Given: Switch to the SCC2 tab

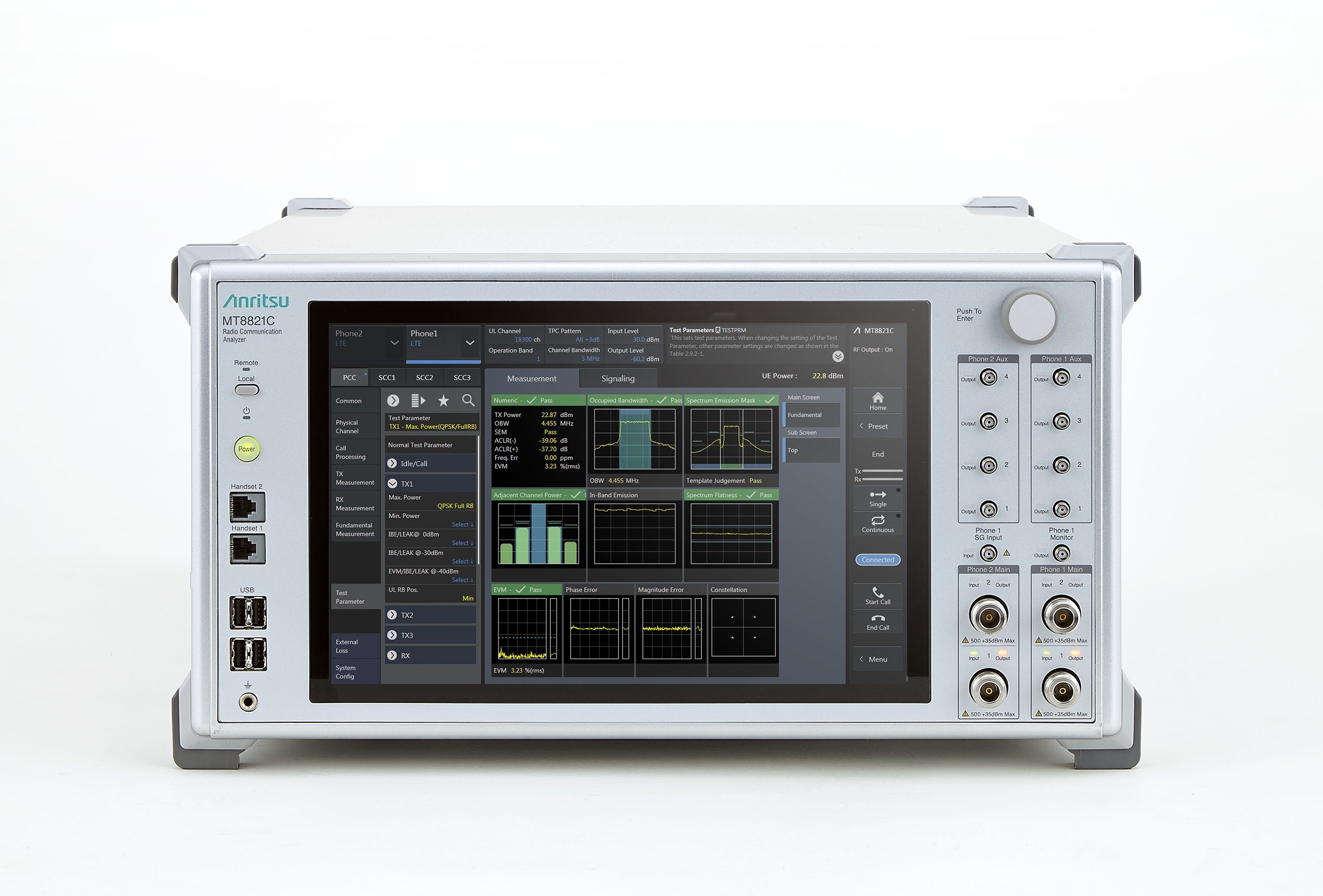Looking at the screenshot, I should tap(424, 377).
